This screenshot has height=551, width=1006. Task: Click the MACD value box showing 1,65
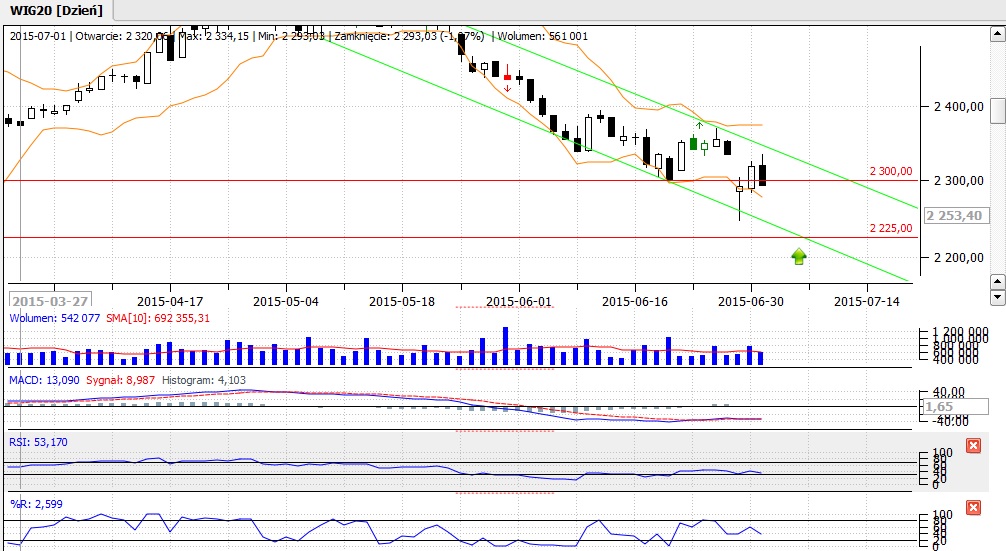937,407
